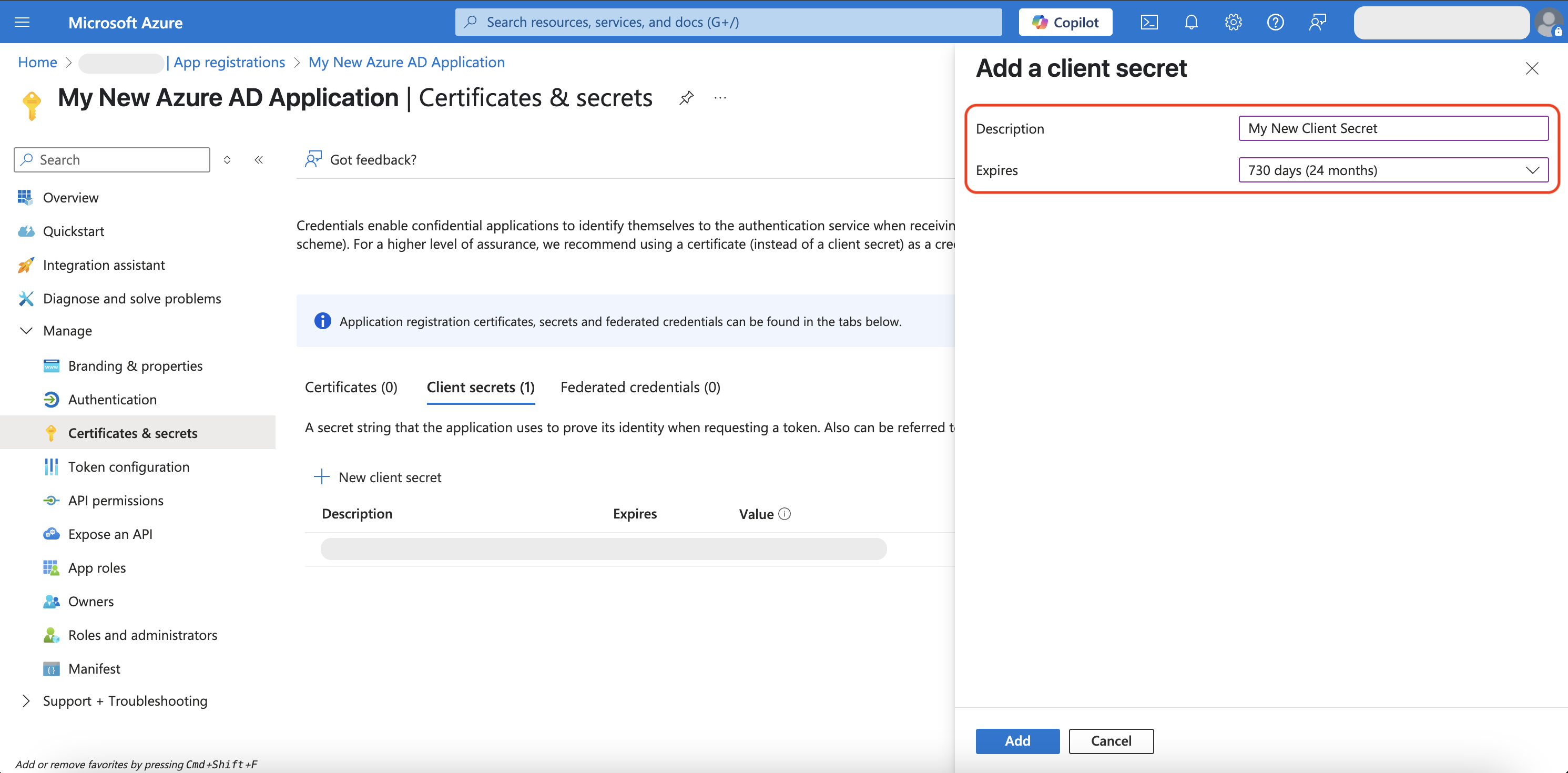The width and height of the screenshot is (1568, 773).
Task: Close the Add a client secret panel
Action: (1532, 68)
